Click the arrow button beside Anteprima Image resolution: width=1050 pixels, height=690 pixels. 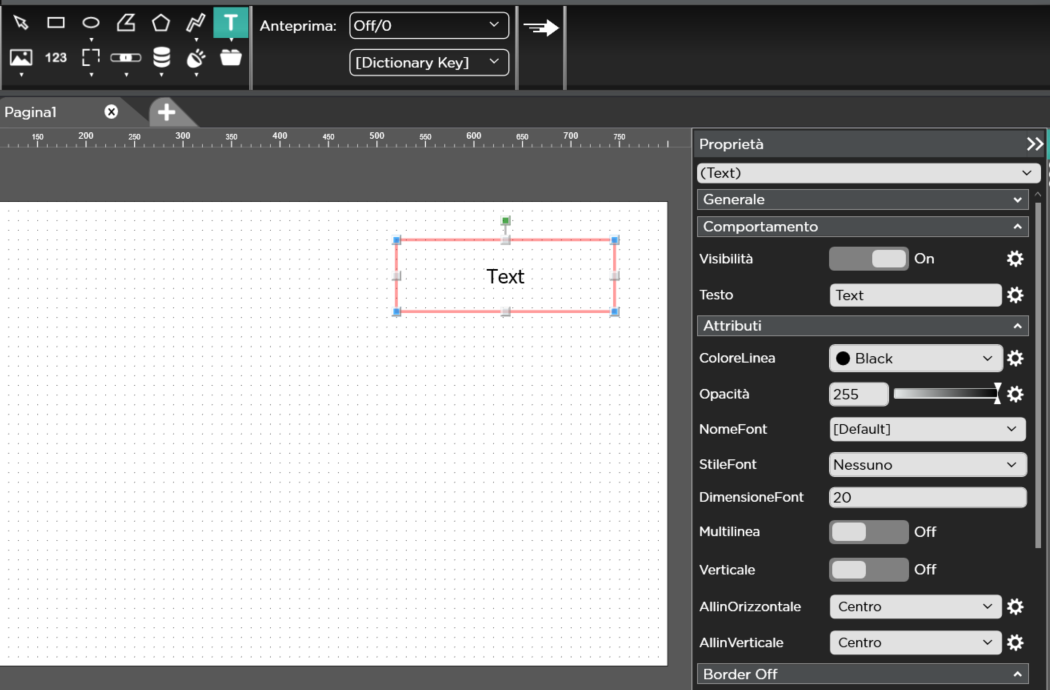tap(541, 28)
